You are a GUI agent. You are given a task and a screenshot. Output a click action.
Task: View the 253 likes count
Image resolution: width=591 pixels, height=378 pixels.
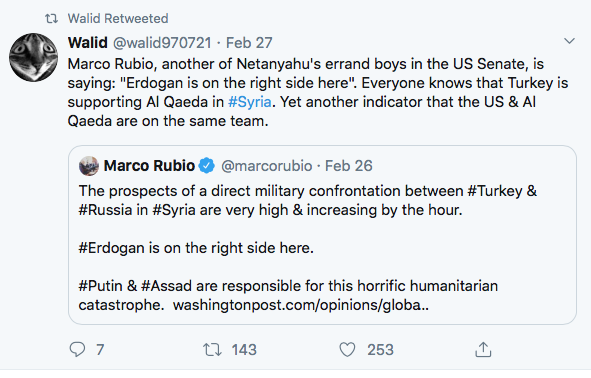(380, 350)
